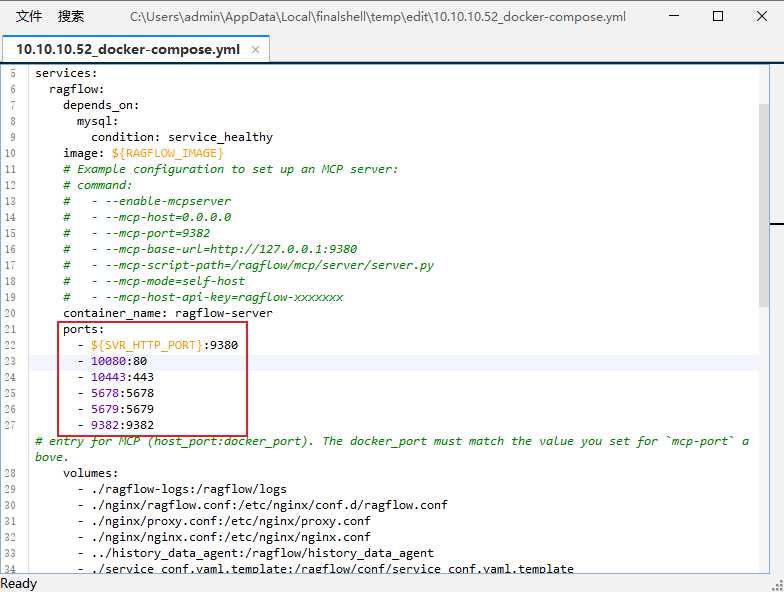
Task: Click the 10443:443 port mapping
Action: [x=122, y=377]
